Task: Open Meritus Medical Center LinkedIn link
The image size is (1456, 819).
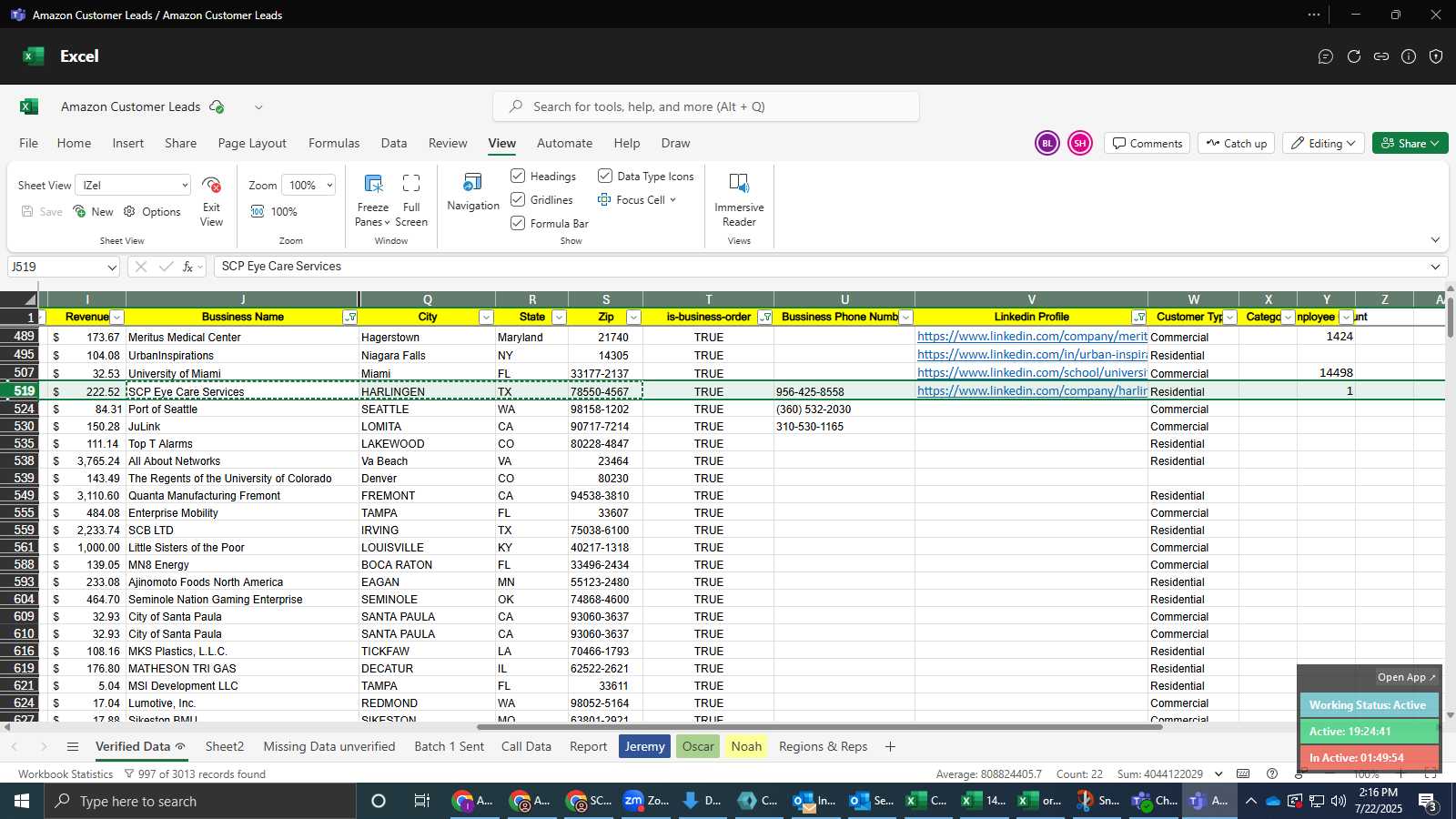Action: (x=1032, y=337)
